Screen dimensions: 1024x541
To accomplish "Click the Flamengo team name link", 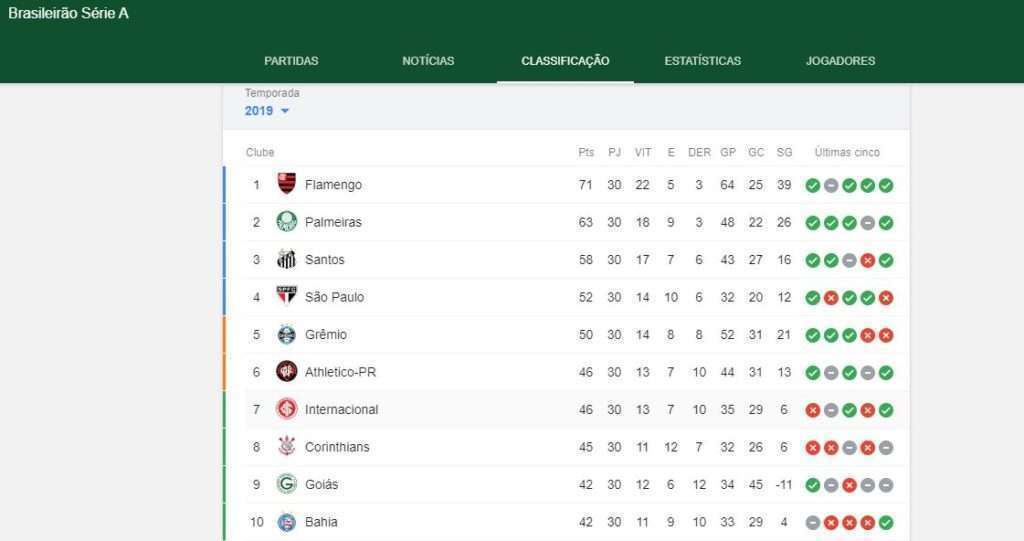I will (333, 185).
